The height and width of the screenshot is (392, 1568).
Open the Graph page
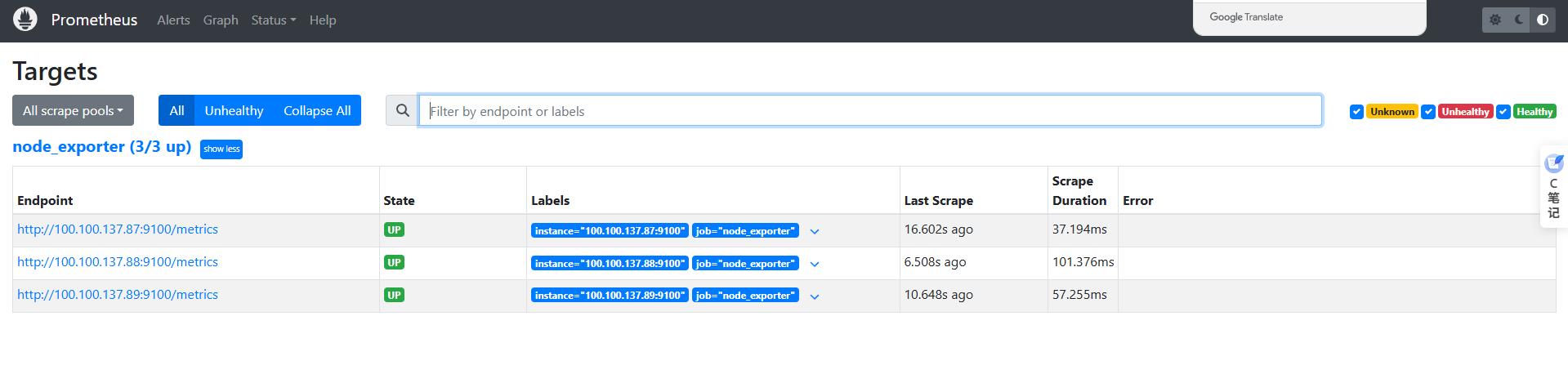pos(221,20)
